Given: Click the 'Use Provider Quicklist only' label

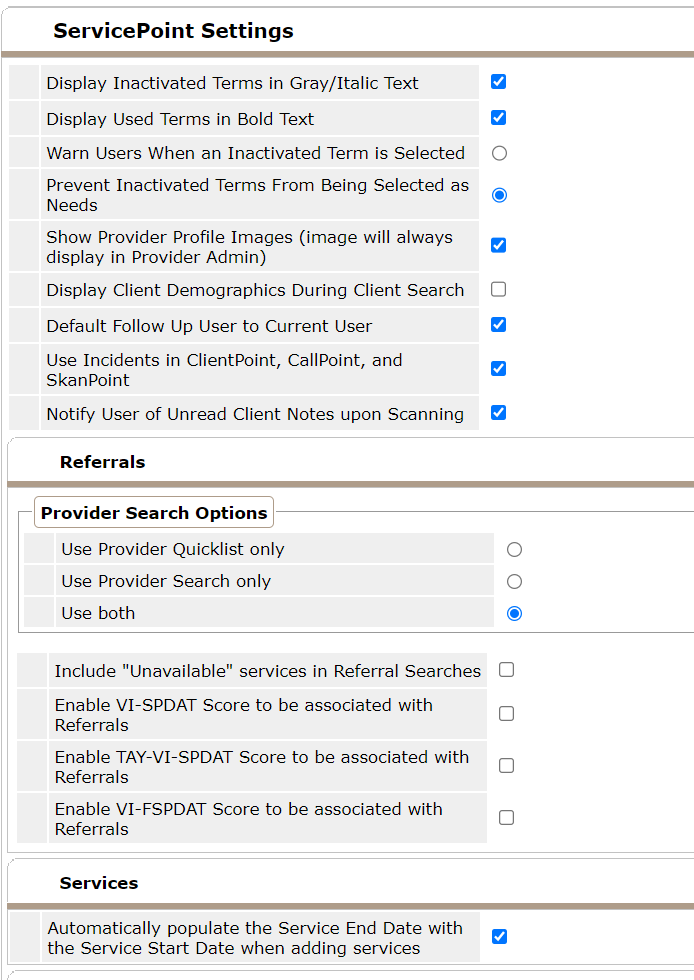Looking at the screenshot, I should [x=173, y=549].
